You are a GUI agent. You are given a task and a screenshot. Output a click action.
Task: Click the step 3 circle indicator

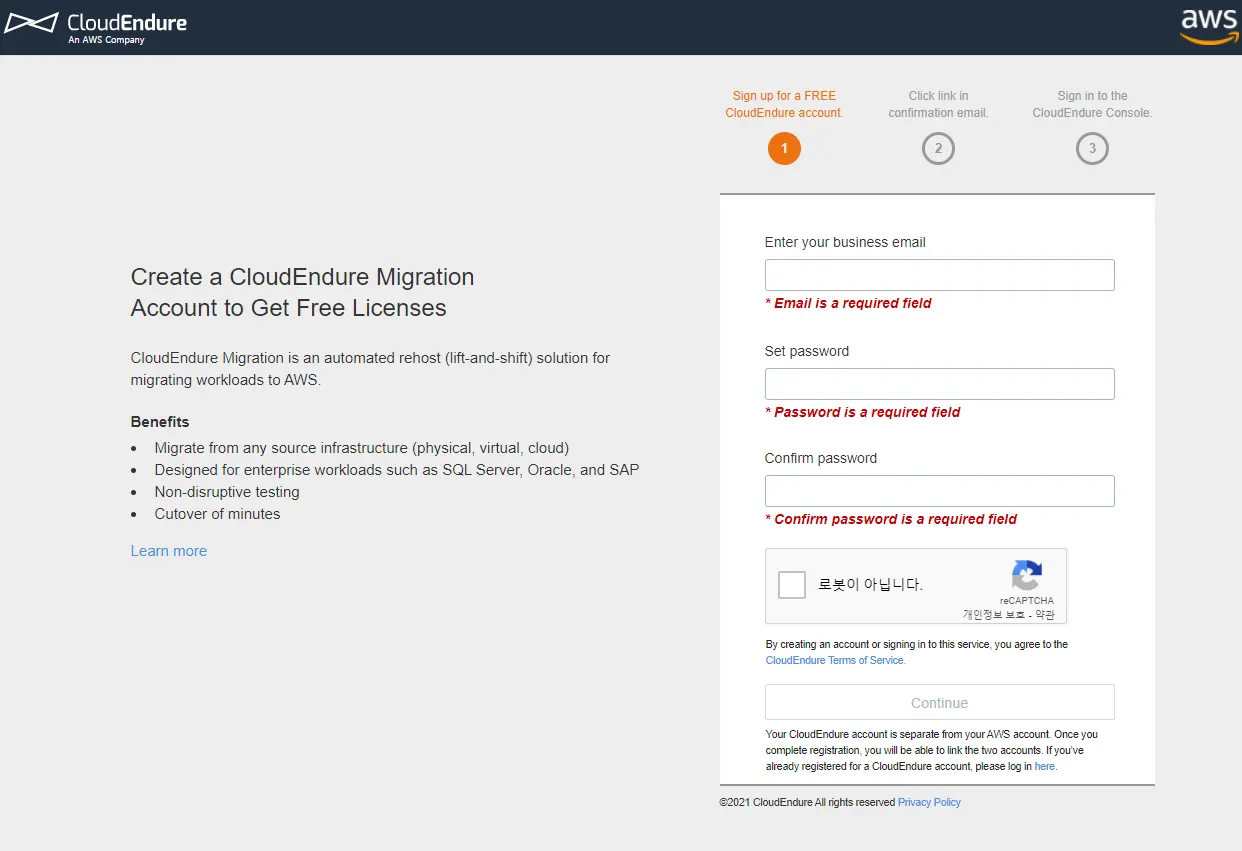pyautogui.click(x=1092, y=149)
